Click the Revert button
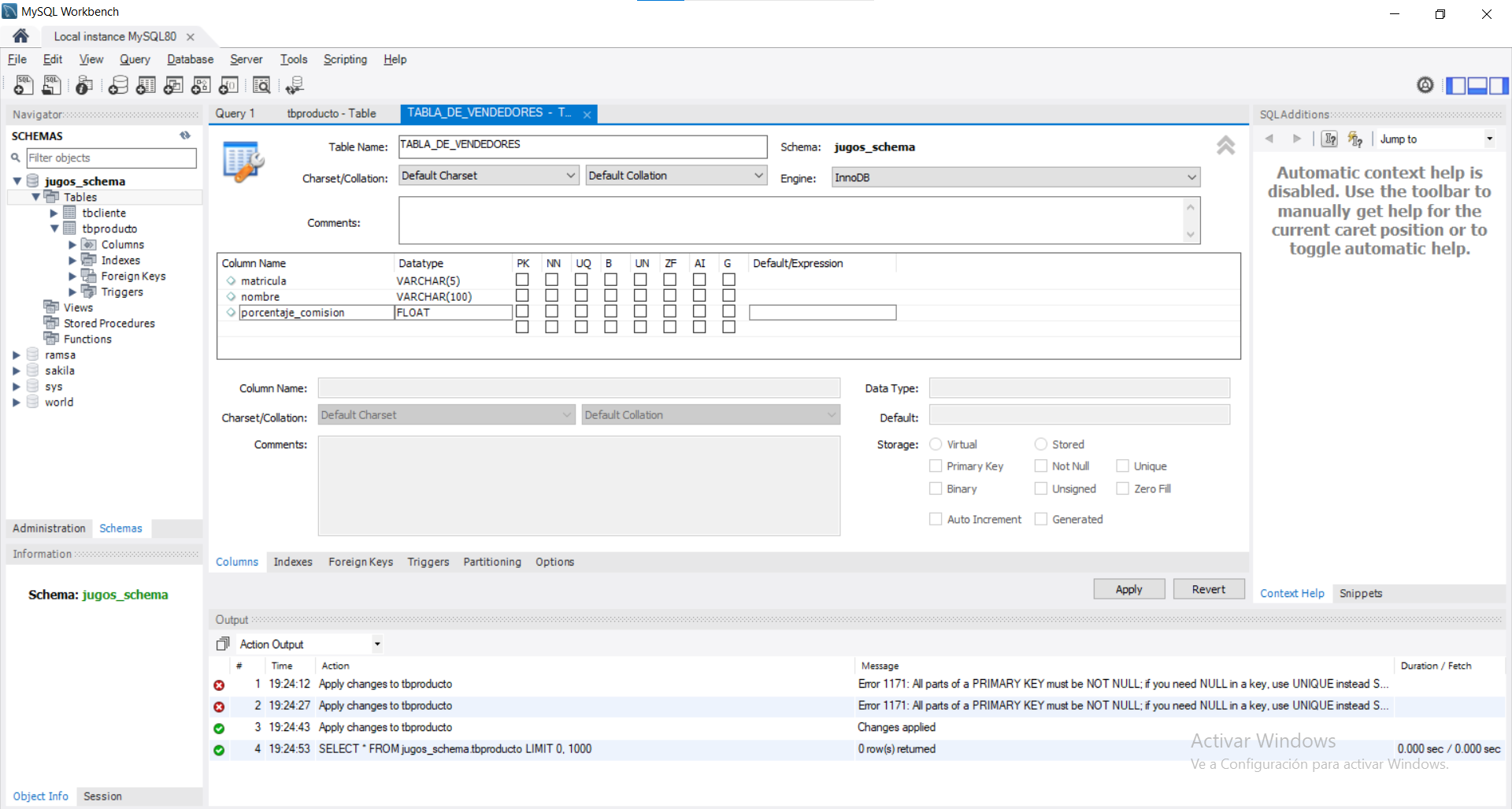This screenshot has width=1512, height=809. (1208, 588)
